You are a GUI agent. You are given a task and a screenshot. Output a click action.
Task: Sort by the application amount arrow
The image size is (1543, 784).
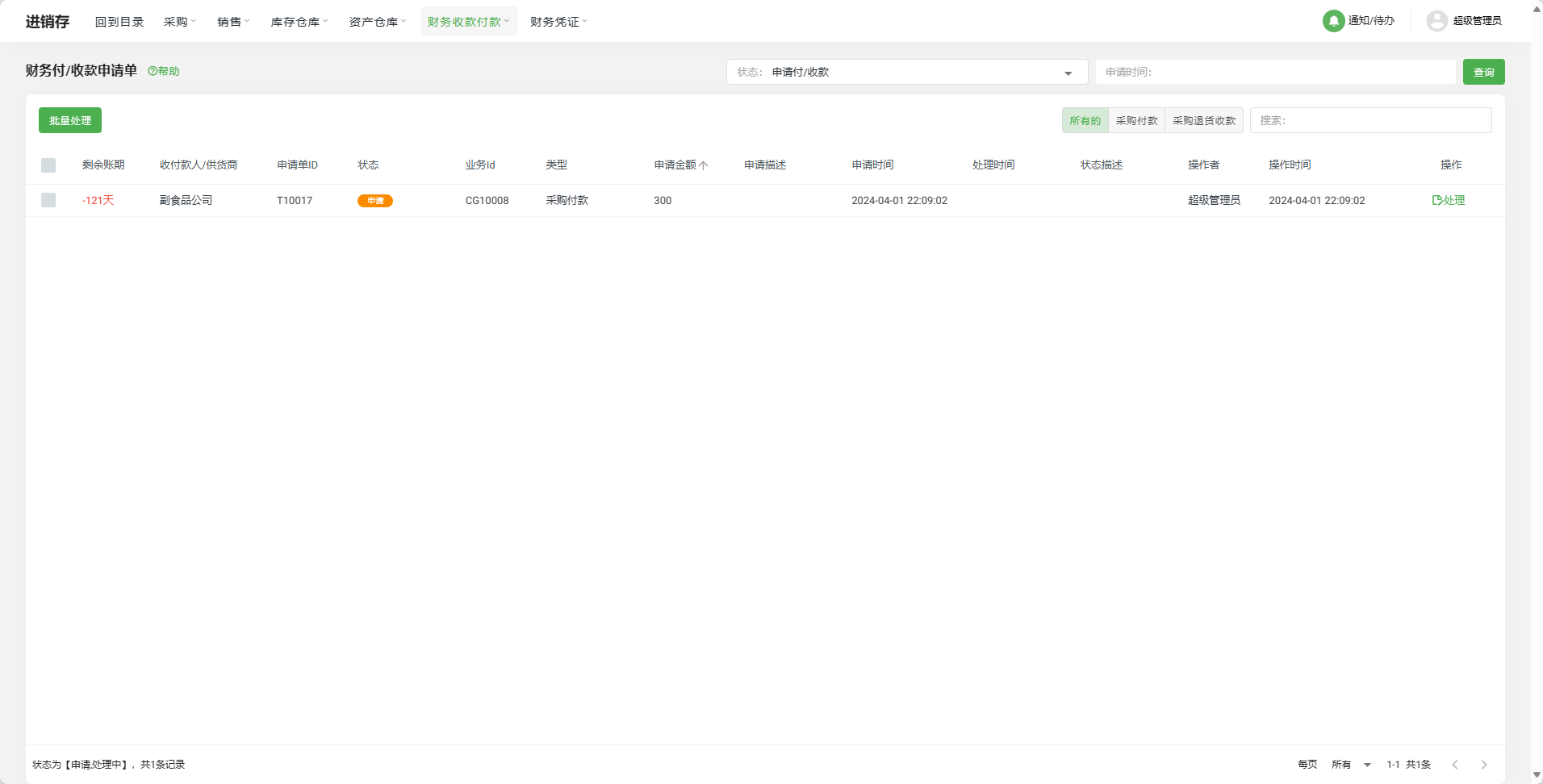coord(704,165)
